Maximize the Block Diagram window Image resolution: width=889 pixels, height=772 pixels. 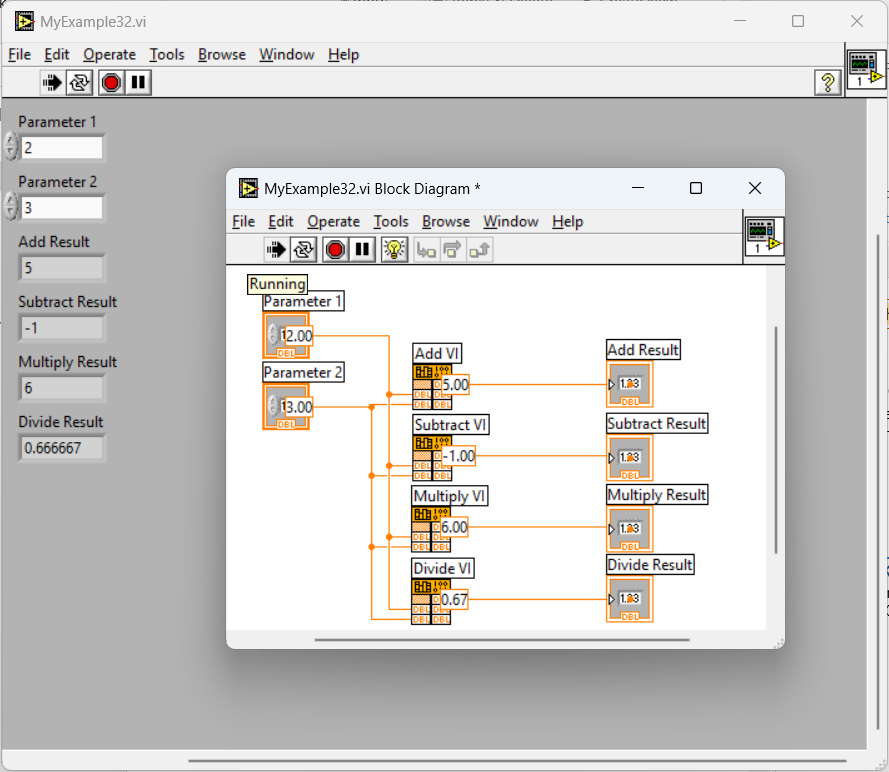(x=696, y=188)
